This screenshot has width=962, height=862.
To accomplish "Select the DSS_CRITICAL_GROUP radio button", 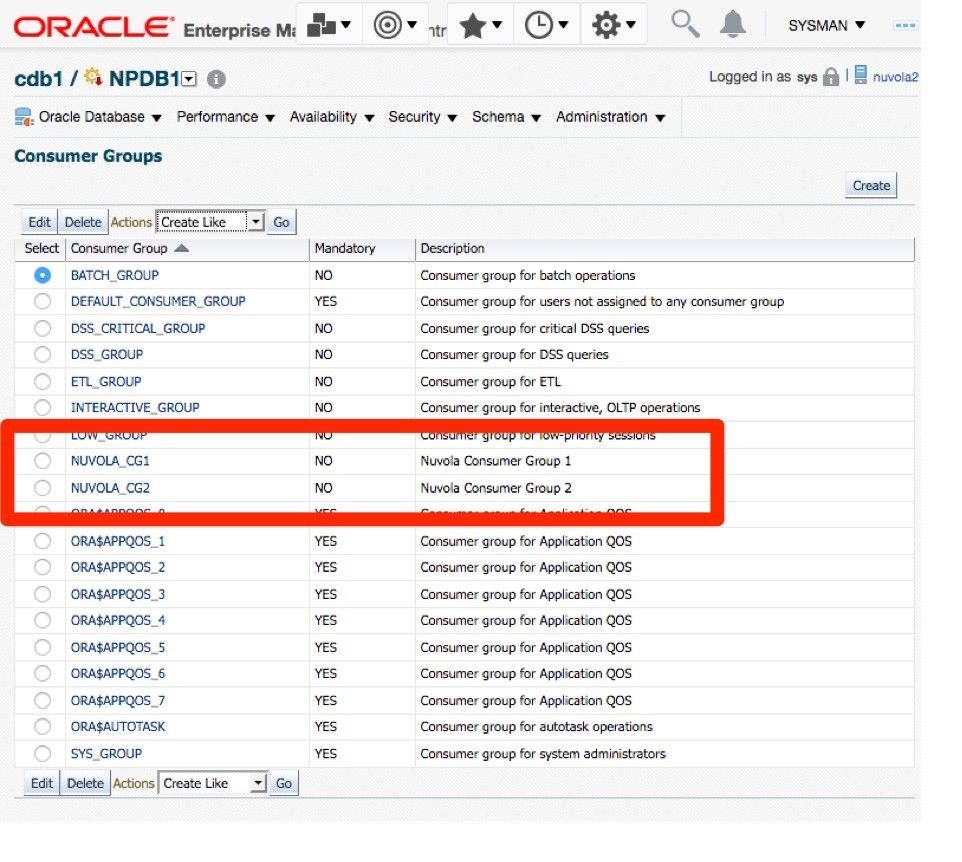I will (42, 328).
